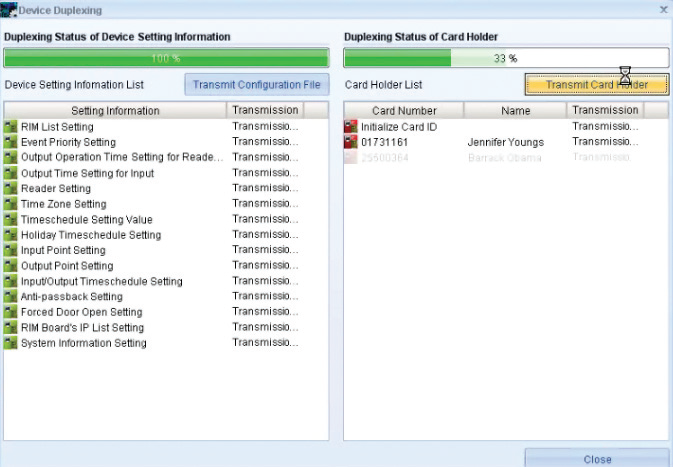The height and width of the screenshot is (468, 675).
Task: Click the Close button at bottom
Action: point(597,459)
